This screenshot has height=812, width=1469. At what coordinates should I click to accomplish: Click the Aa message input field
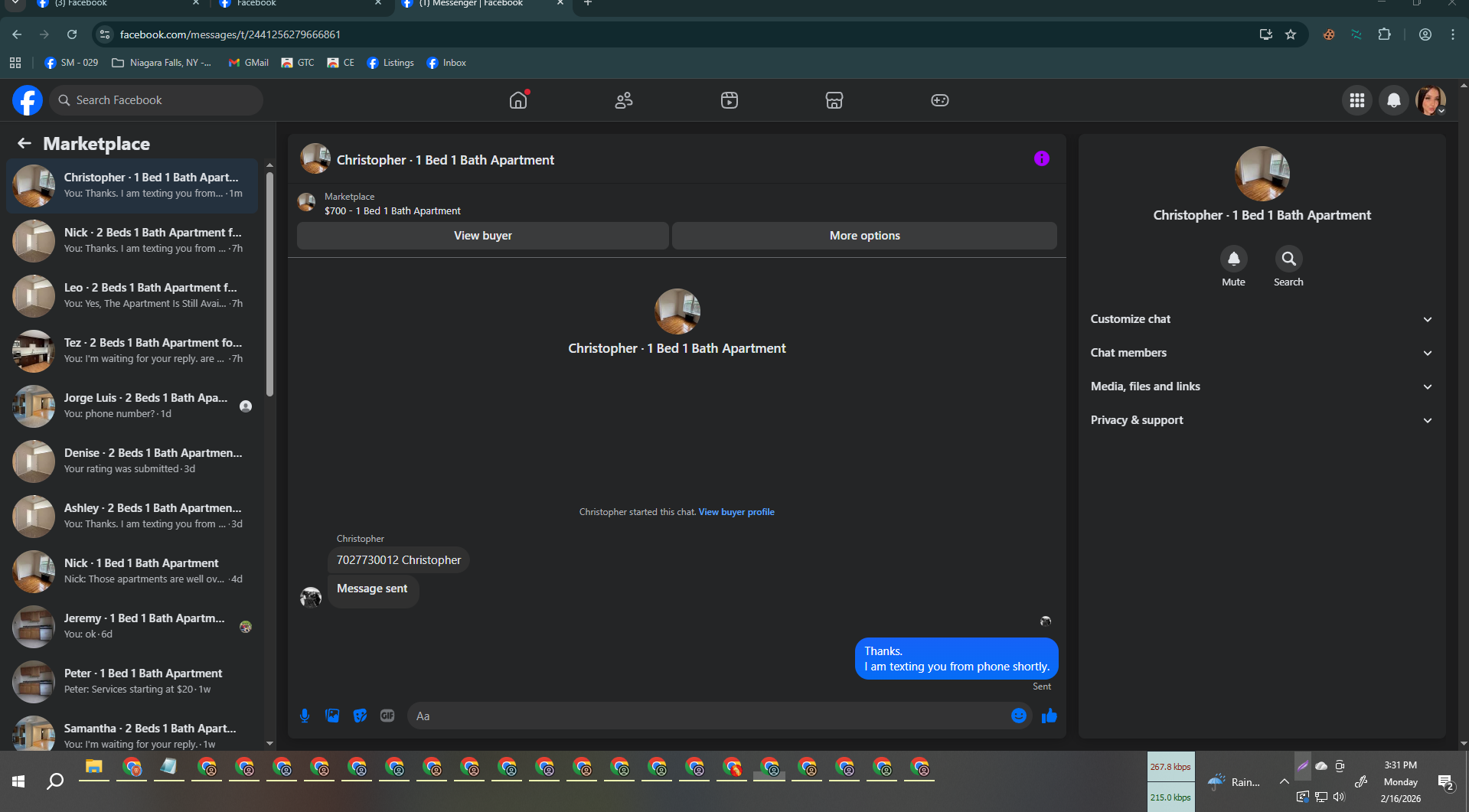point(708,716)
